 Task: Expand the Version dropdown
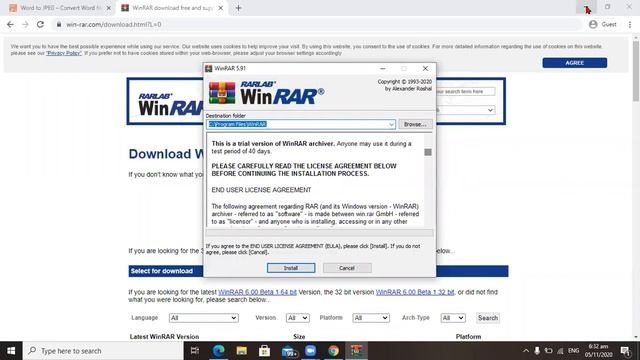[298, 318]
